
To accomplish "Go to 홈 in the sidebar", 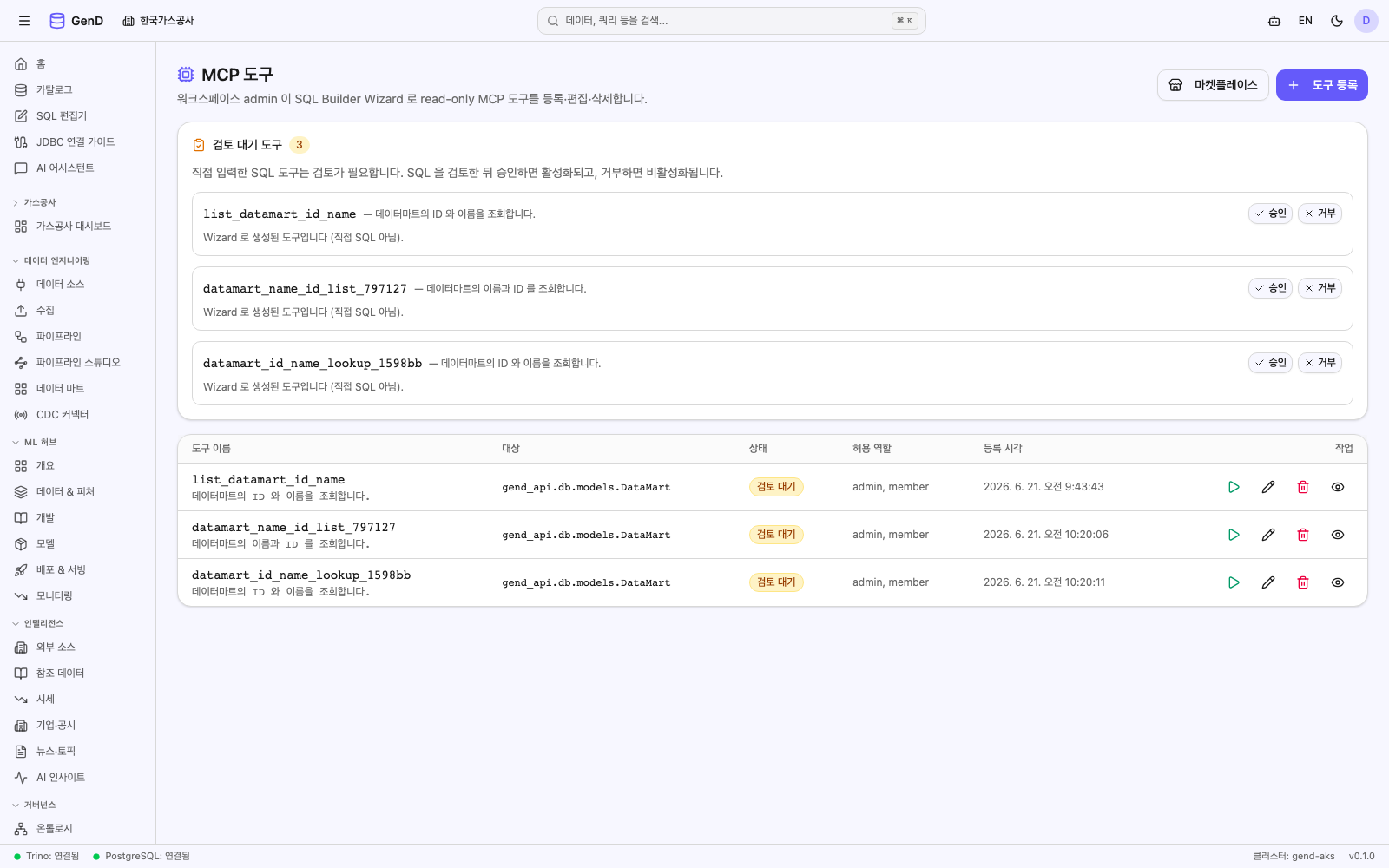I will pyautogui.click(x=77, y=64).
